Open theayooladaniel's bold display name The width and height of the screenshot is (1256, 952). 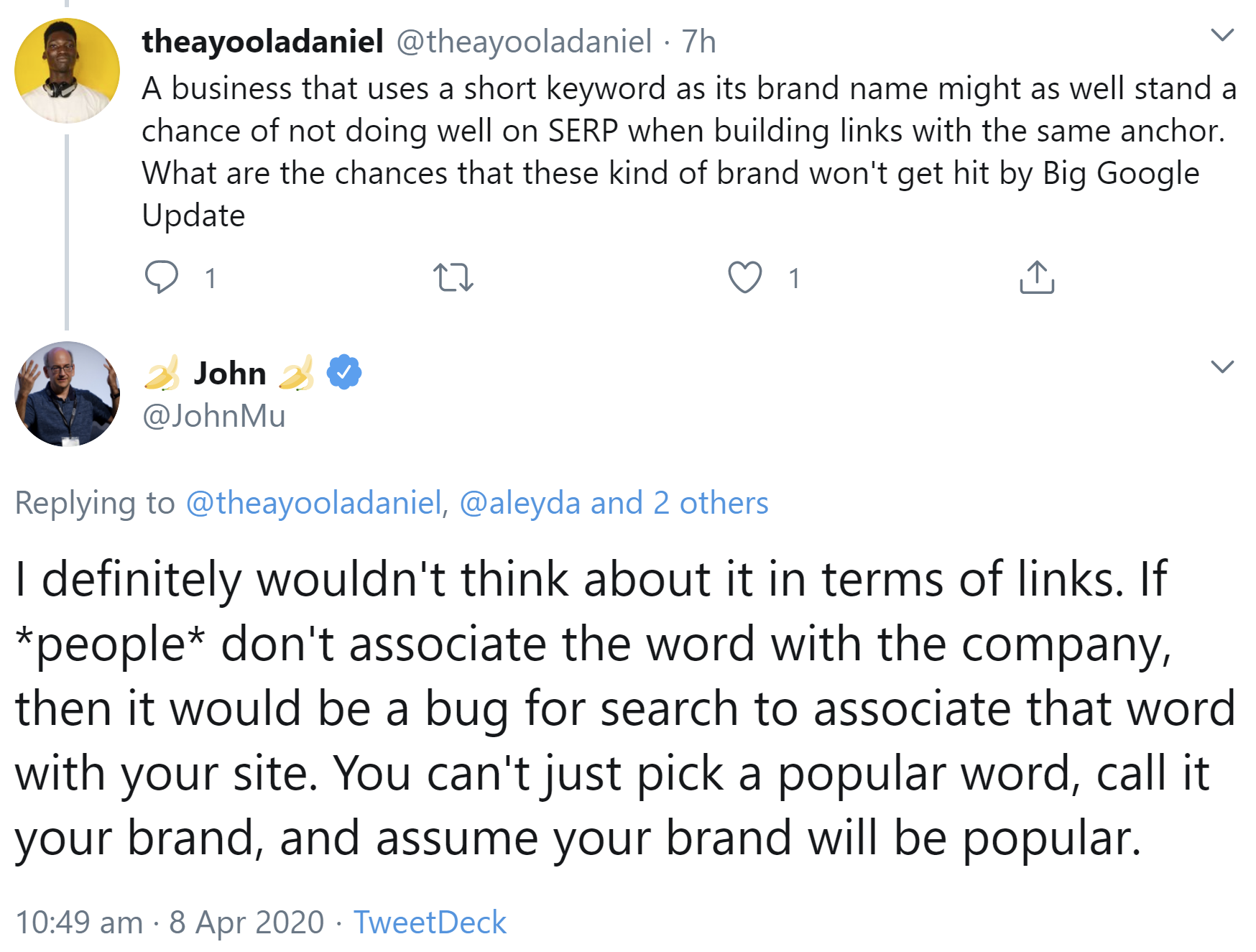pos(262,42)
